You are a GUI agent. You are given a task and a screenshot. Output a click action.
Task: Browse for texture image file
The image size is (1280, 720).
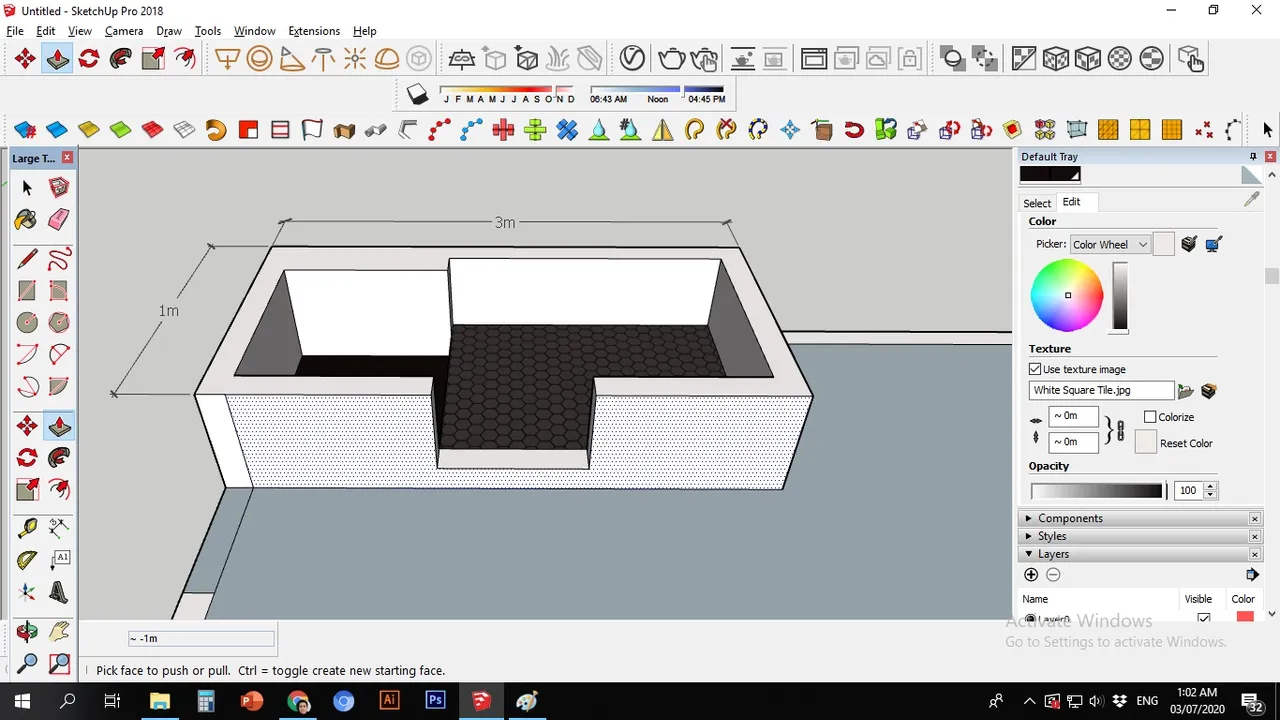point(1186,391)
